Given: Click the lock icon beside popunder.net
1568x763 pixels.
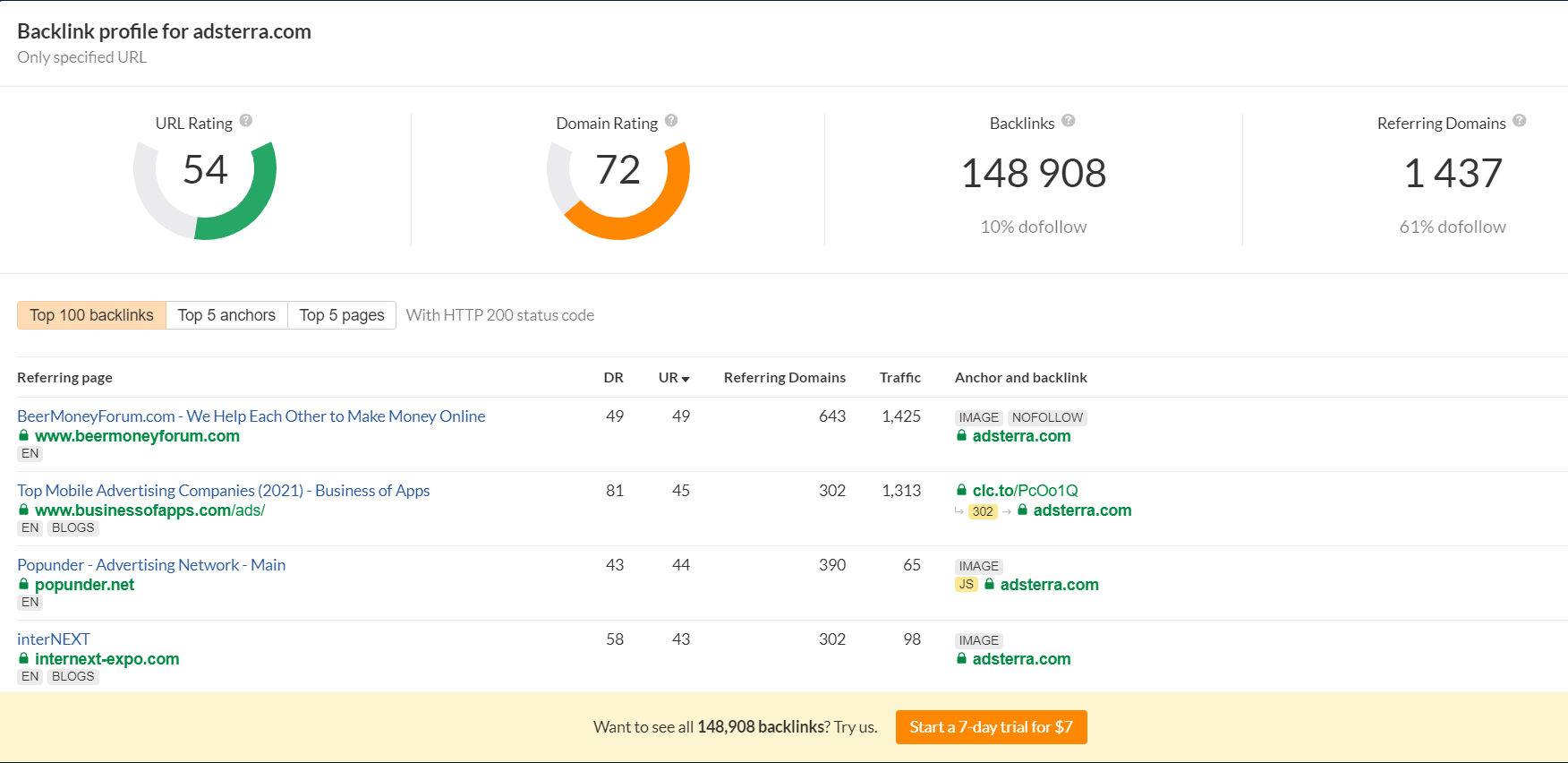Looking at the screenshot, I should (24, 584).
